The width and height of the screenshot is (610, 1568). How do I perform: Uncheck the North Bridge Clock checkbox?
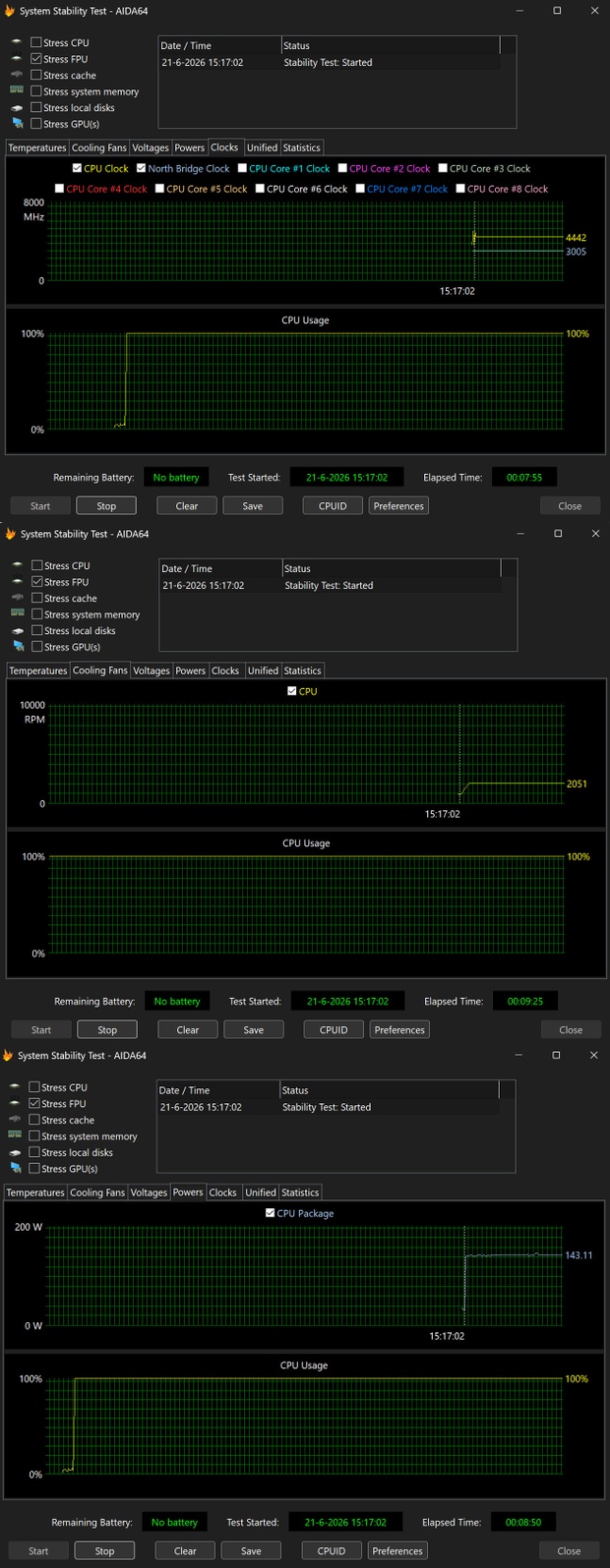click(x=141, y=168)
